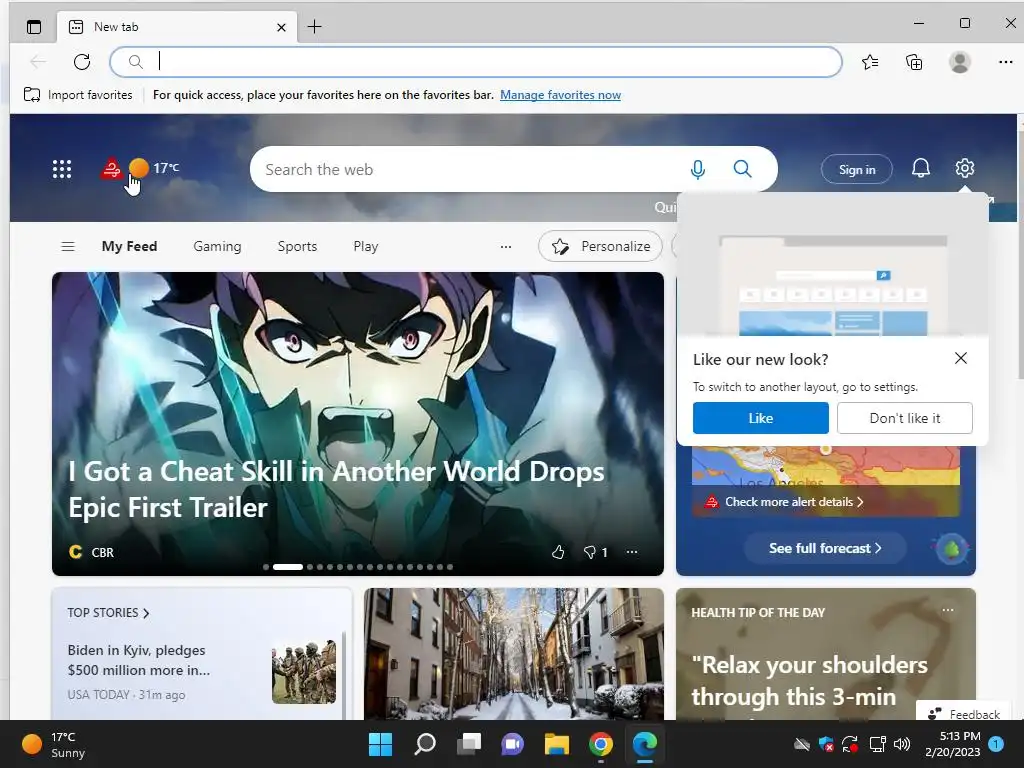Viewport: 1024px width, 768px height.
Task: Select the active carousel slide indicator
Action: click(x=287, y=567)
